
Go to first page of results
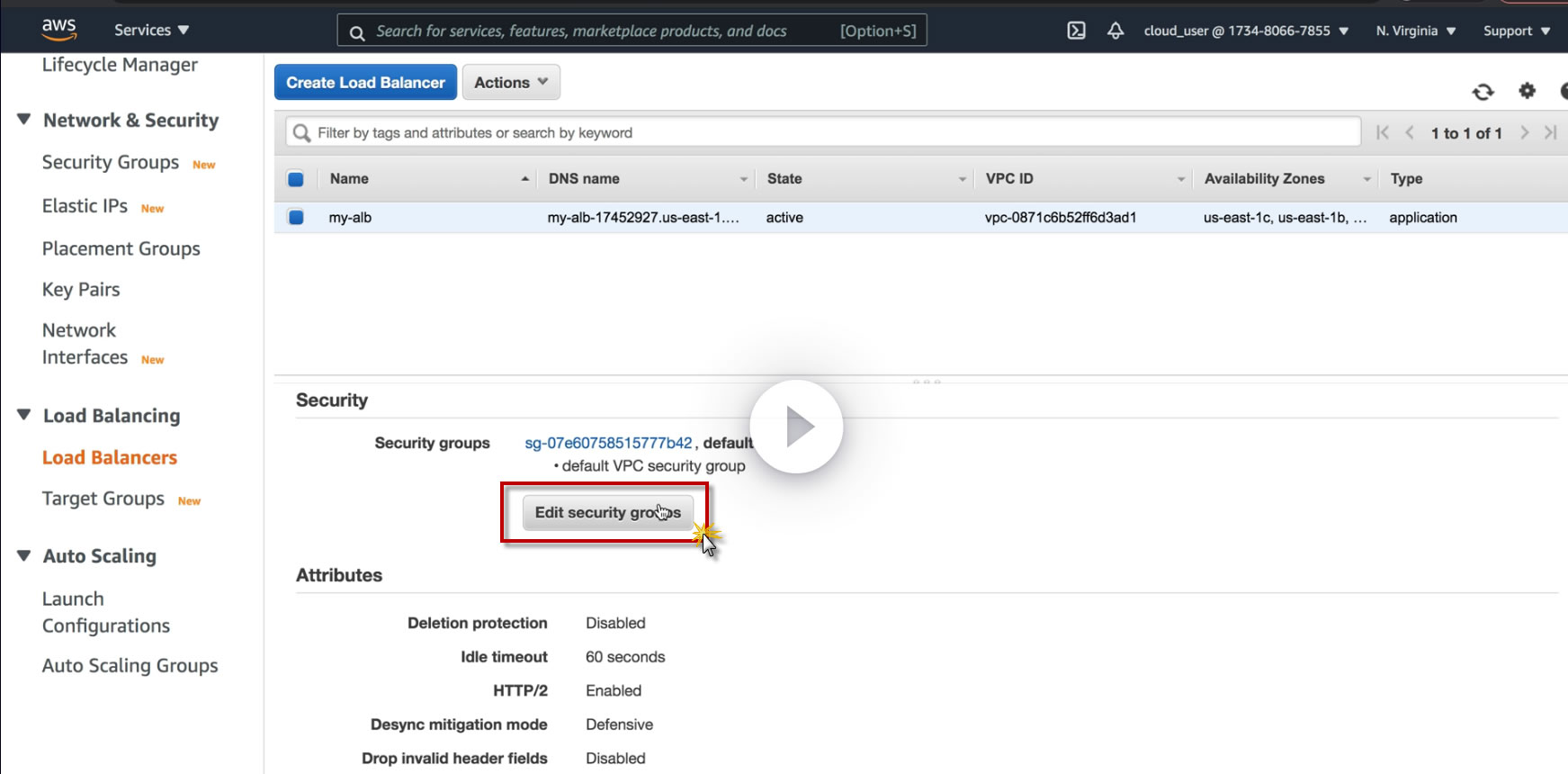tap(1383, 133)
